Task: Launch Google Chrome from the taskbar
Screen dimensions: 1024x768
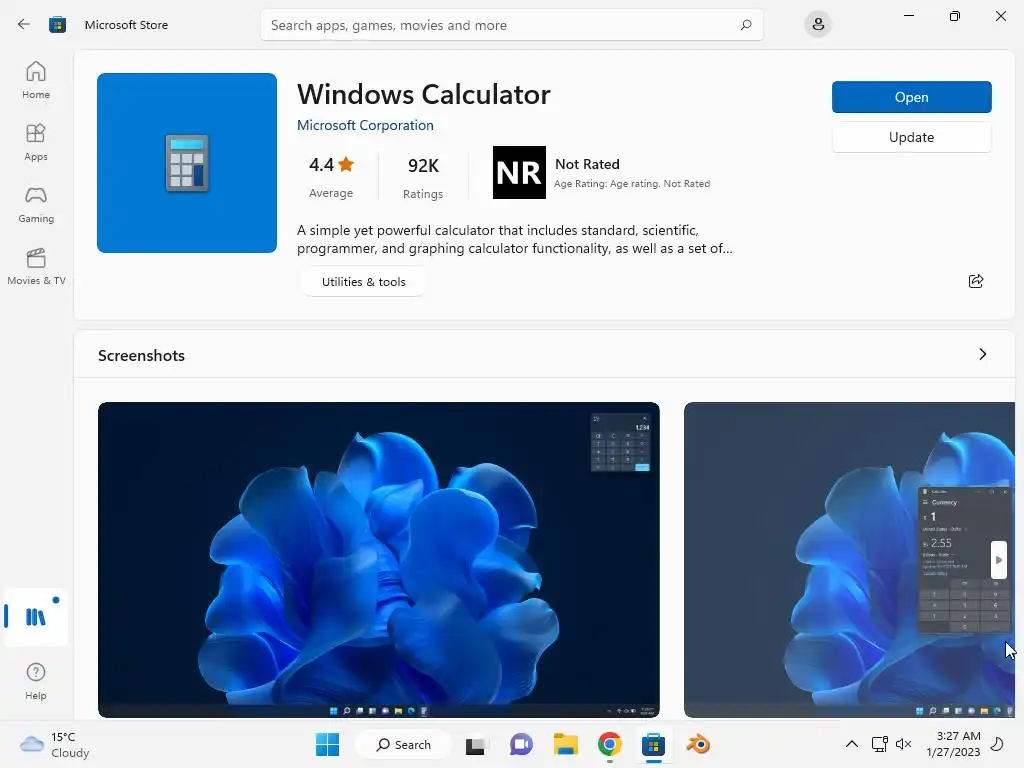Action: [609, 744]
